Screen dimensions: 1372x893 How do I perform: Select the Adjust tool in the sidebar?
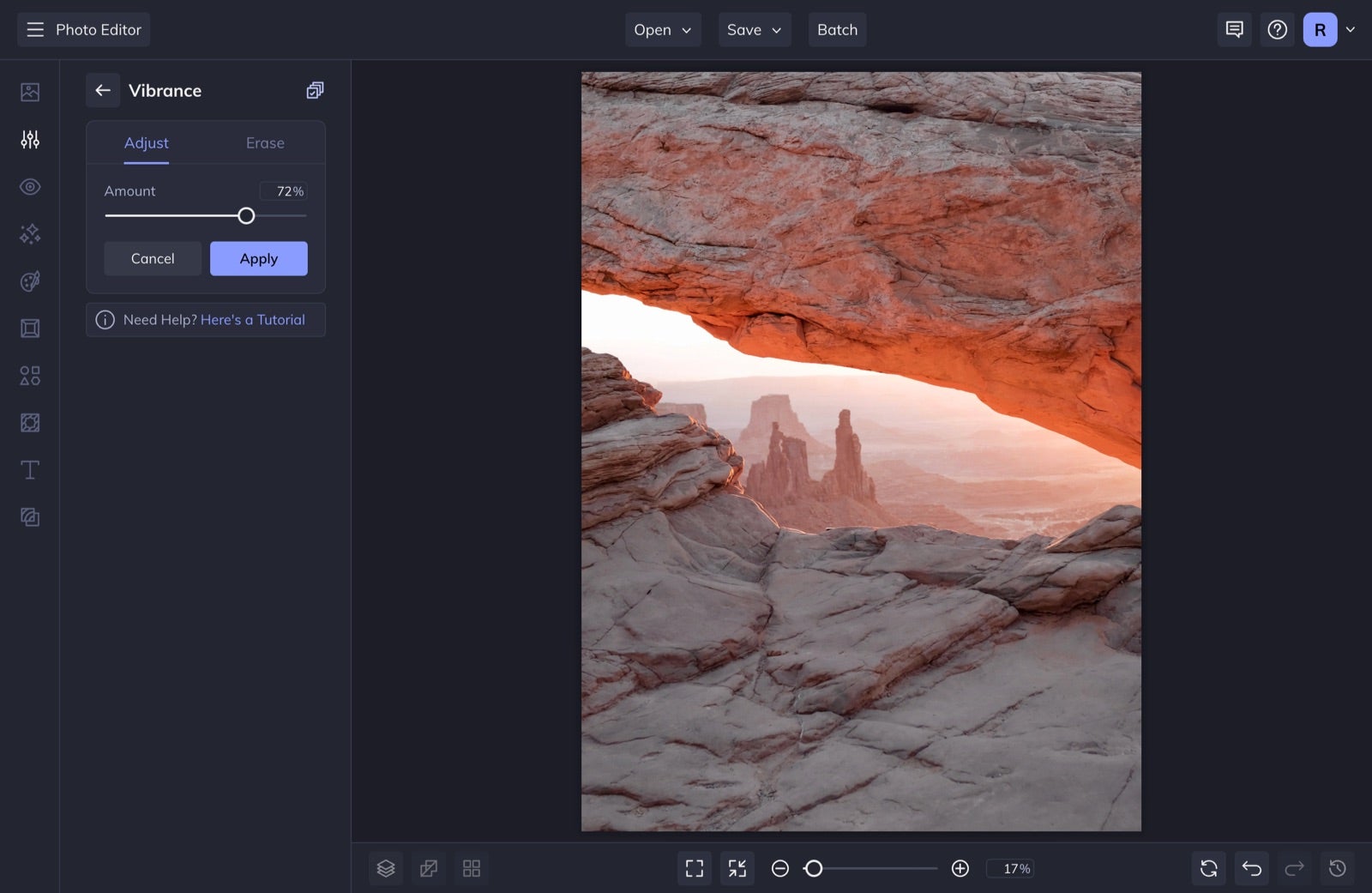pyautogui.click(x=30, y=139)
